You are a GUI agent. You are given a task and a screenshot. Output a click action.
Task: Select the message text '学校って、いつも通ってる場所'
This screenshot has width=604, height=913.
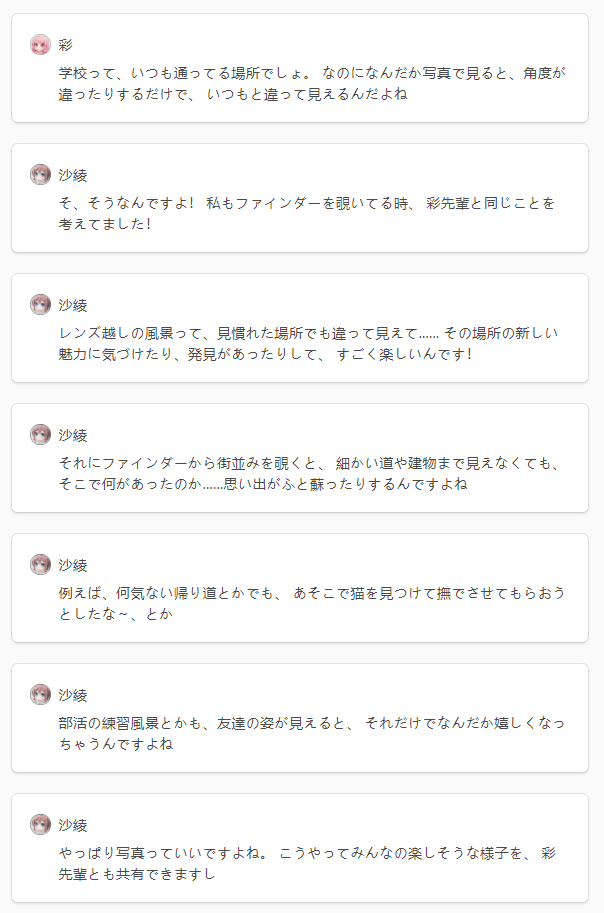(x=312, y=83)
